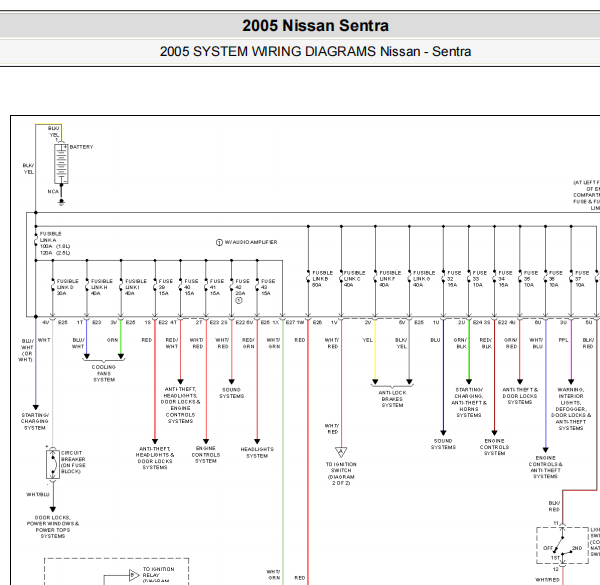The image size is (600, 585).
Task: Click the 'FUSE 42 20A' label
Action: point(242,287)
